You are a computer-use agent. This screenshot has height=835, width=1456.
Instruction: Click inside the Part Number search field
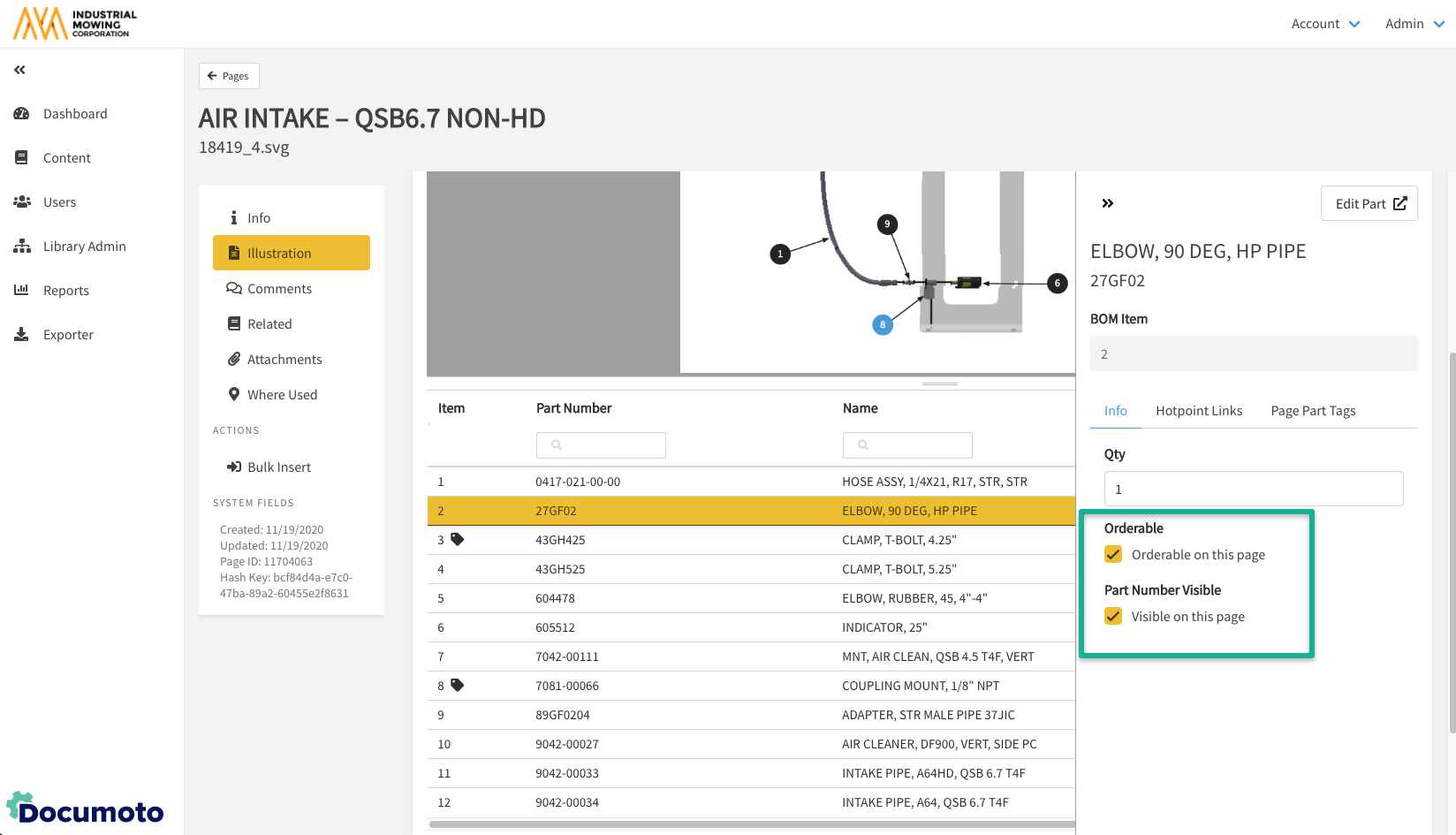tap(601, 445)
